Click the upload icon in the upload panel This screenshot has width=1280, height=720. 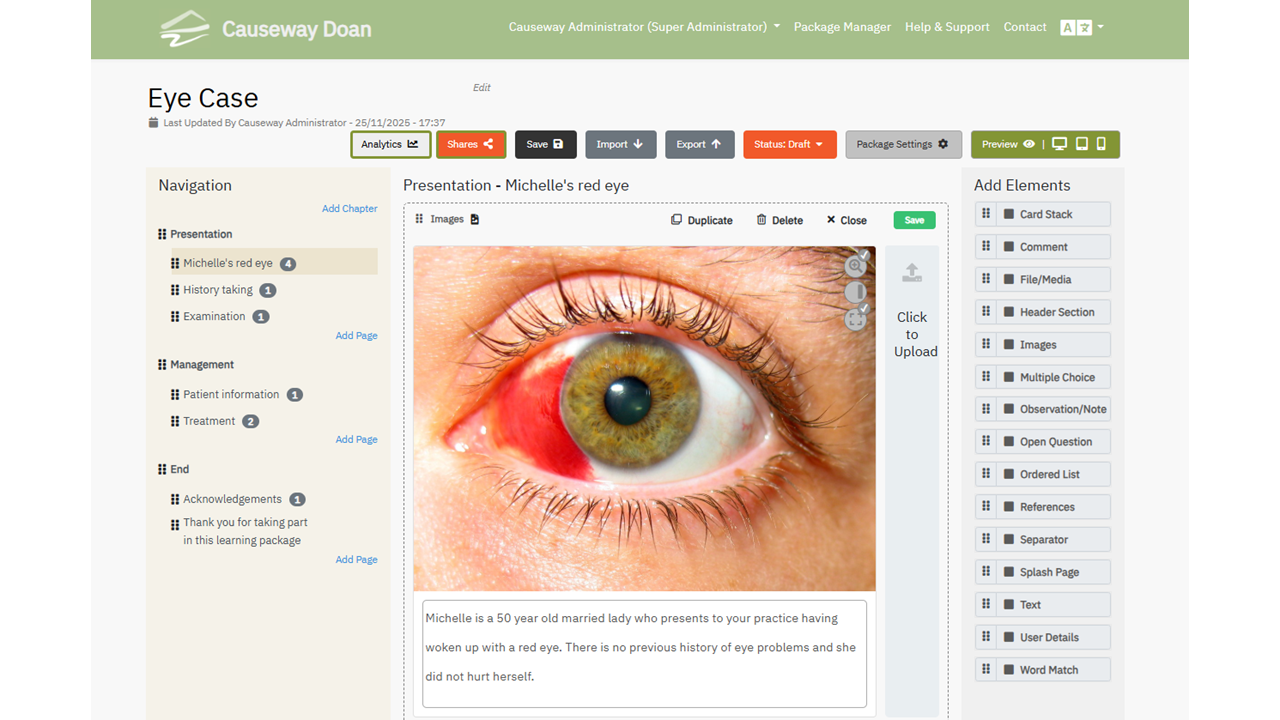(912, 273)
